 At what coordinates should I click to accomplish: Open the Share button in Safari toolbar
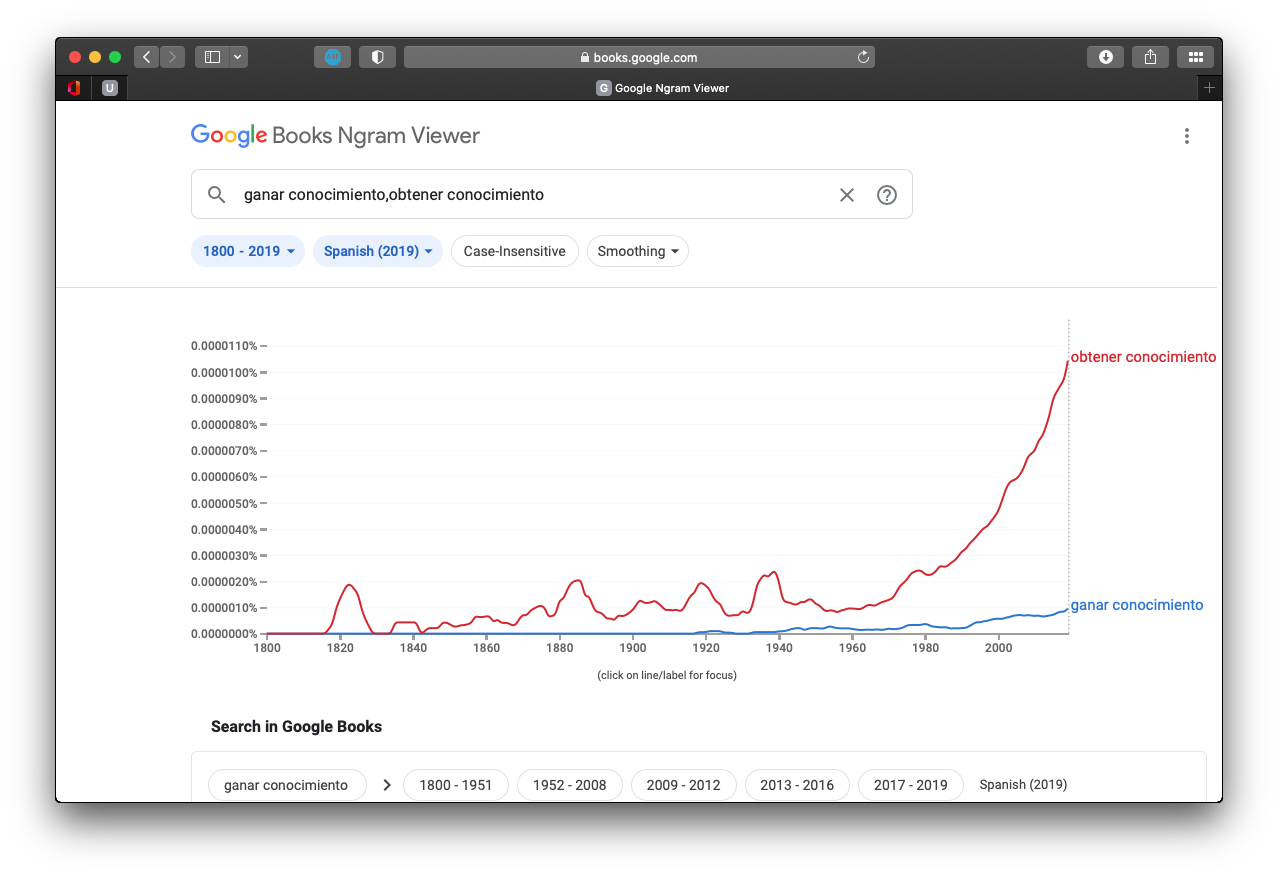point(1151,57)
